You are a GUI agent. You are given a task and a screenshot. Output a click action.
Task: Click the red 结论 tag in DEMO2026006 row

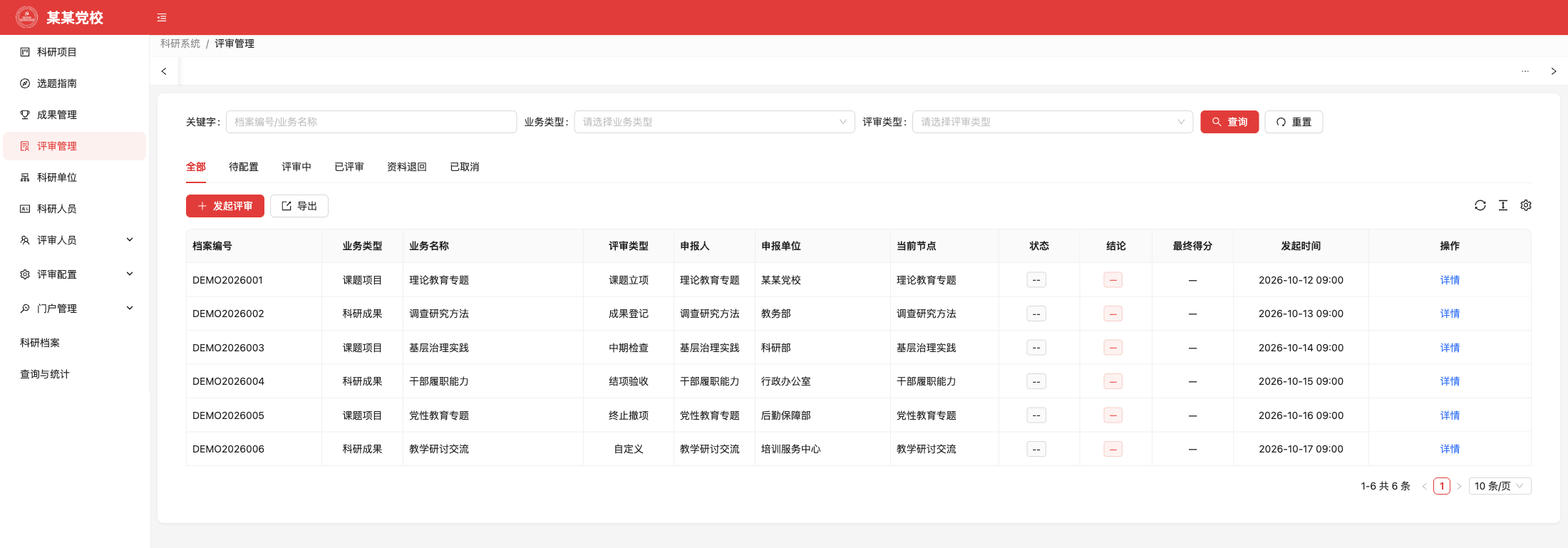click(1113, 449)
